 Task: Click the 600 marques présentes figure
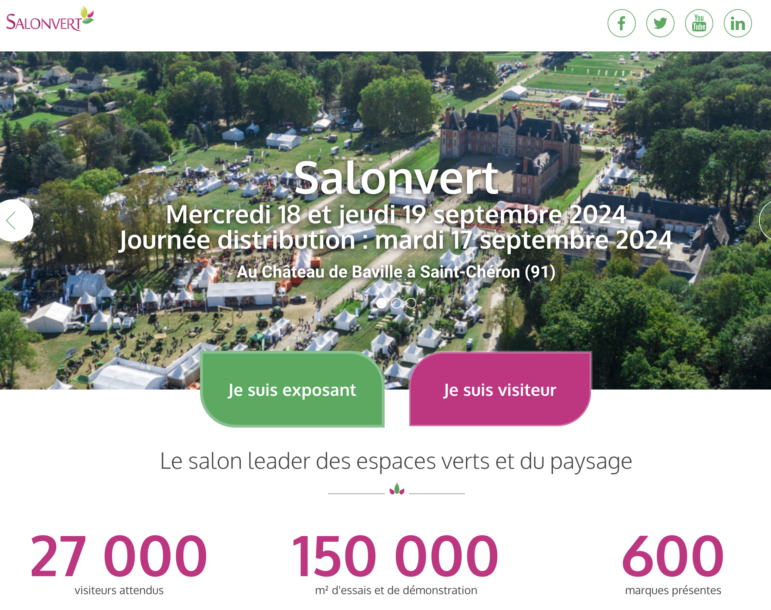point(673,565)
